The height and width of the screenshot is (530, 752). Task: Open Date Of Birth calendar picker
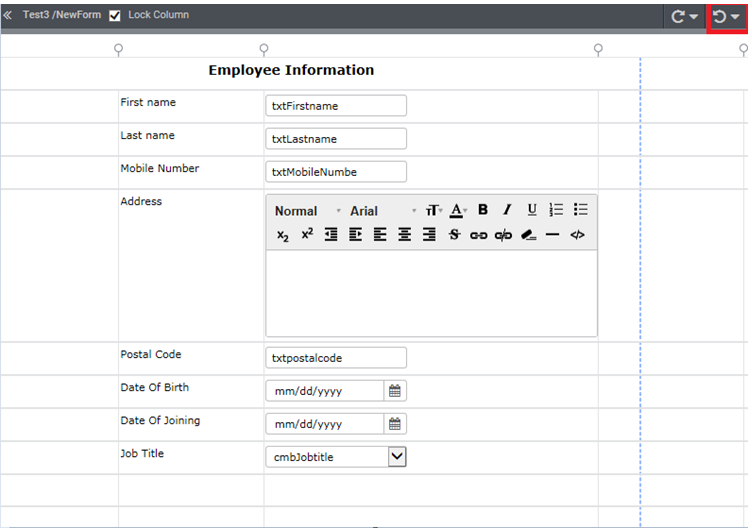395,391
